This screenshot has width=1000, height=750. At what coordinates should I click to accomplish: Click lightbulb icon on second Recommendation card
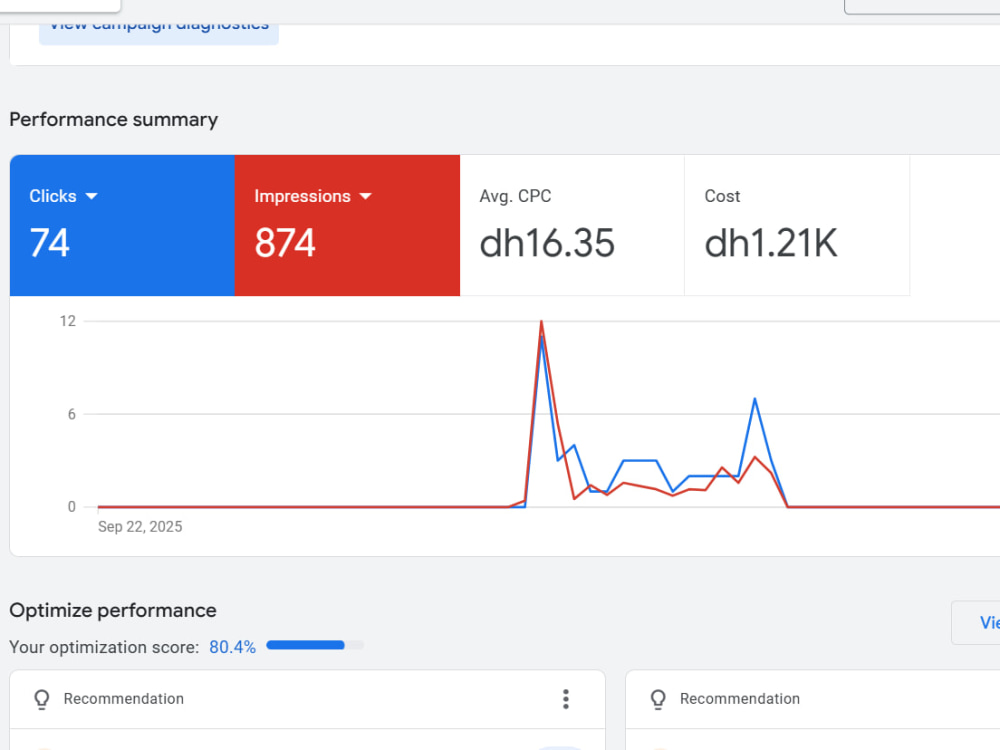click(658, 699)
